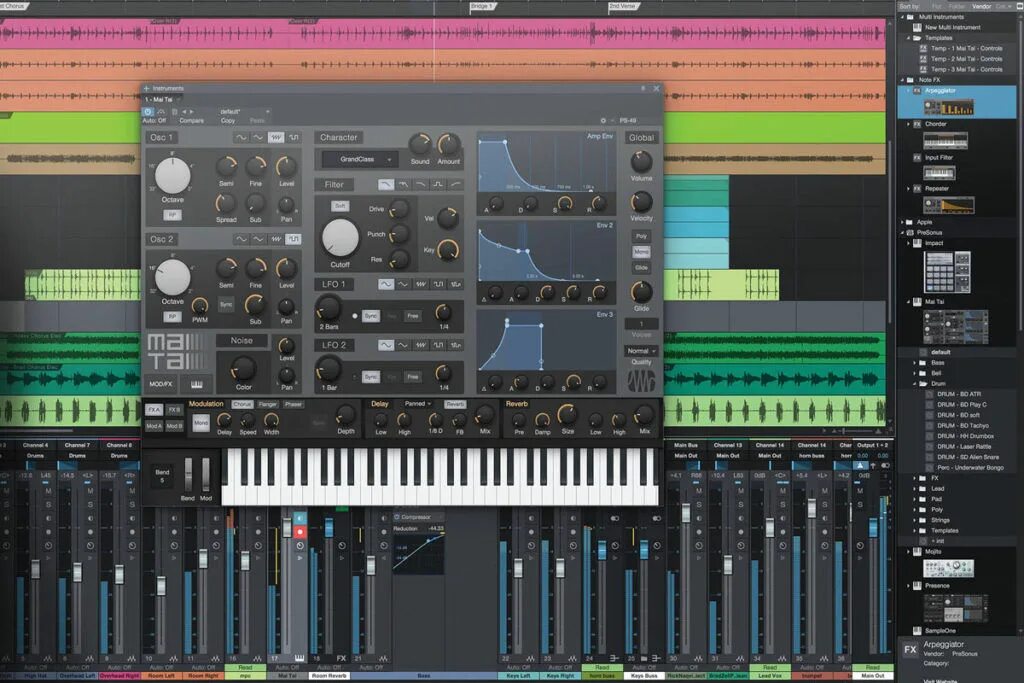
Task: Toggle the filter Soft switch
Action: [x=340, y=206]
